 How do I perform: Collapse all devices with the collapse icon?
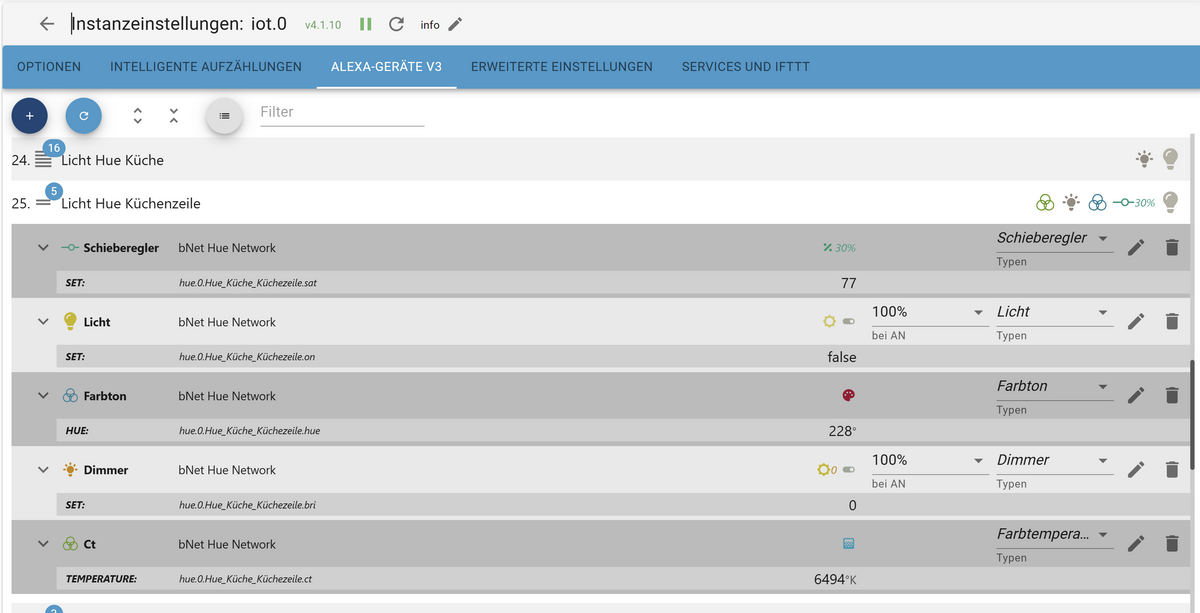(x=173, y=115)
